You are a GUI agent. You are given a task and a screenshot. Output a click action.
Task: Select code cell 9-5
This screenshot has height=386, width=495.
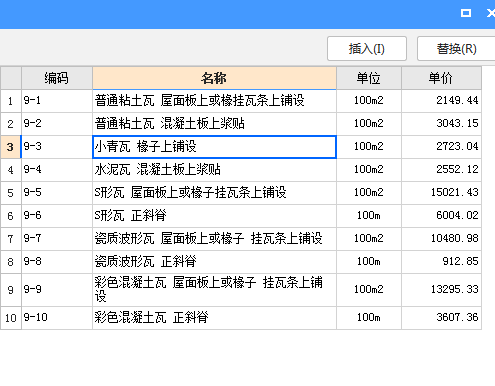coord(57,193)
